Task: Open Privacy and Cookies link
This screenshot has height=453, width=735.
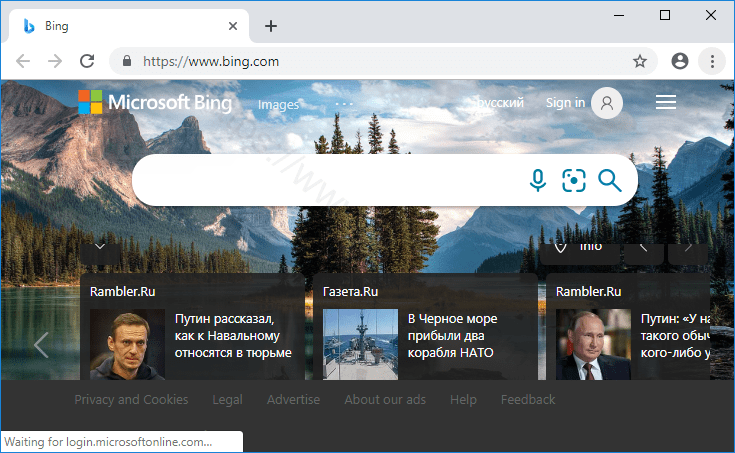Action: pos(131,400)
